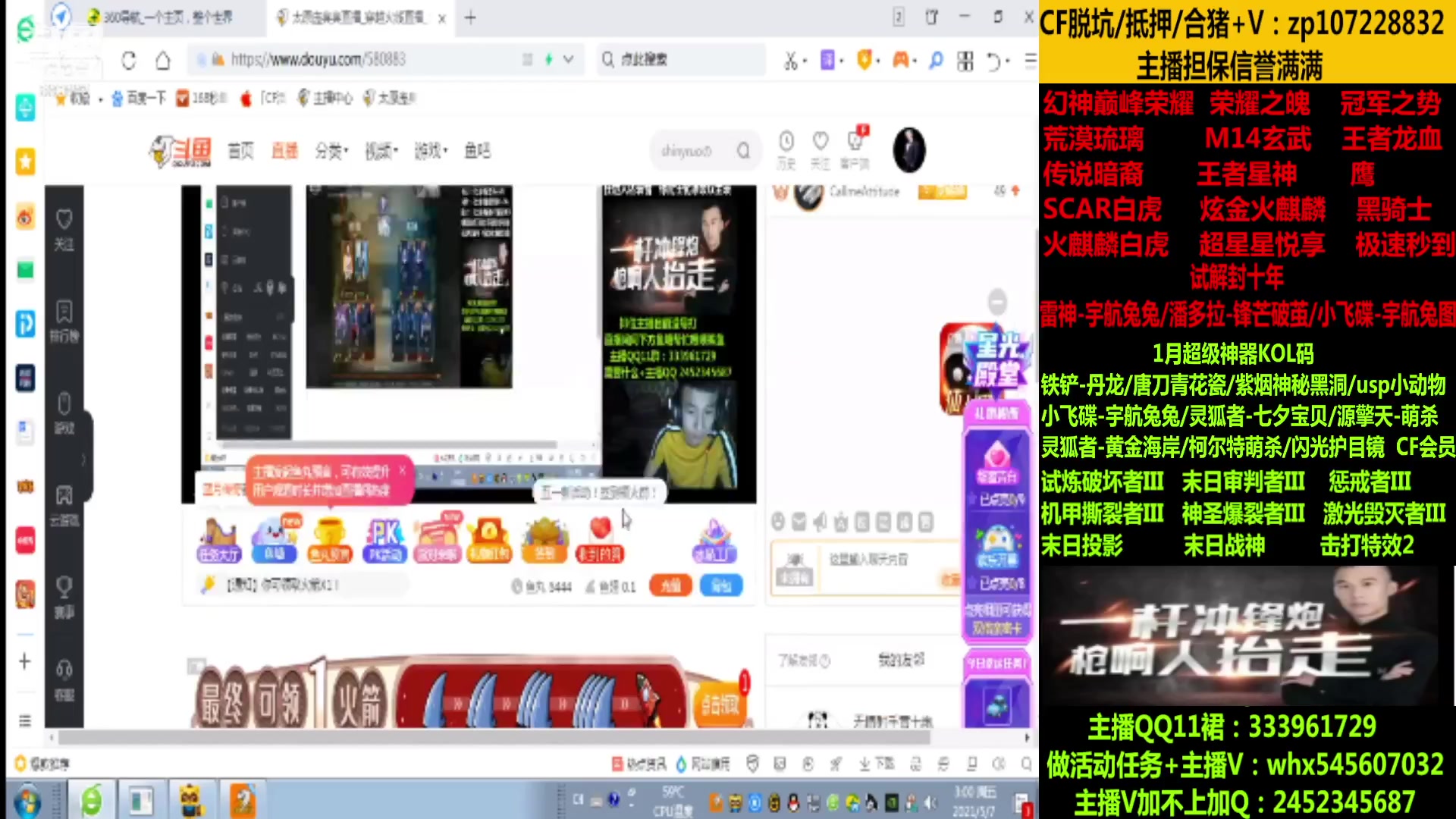The height and width of the screenshot is (819, 1456).
Task: Open customer service headset sidebar icon
Action: pyautogui.click(x=64, y=680)
